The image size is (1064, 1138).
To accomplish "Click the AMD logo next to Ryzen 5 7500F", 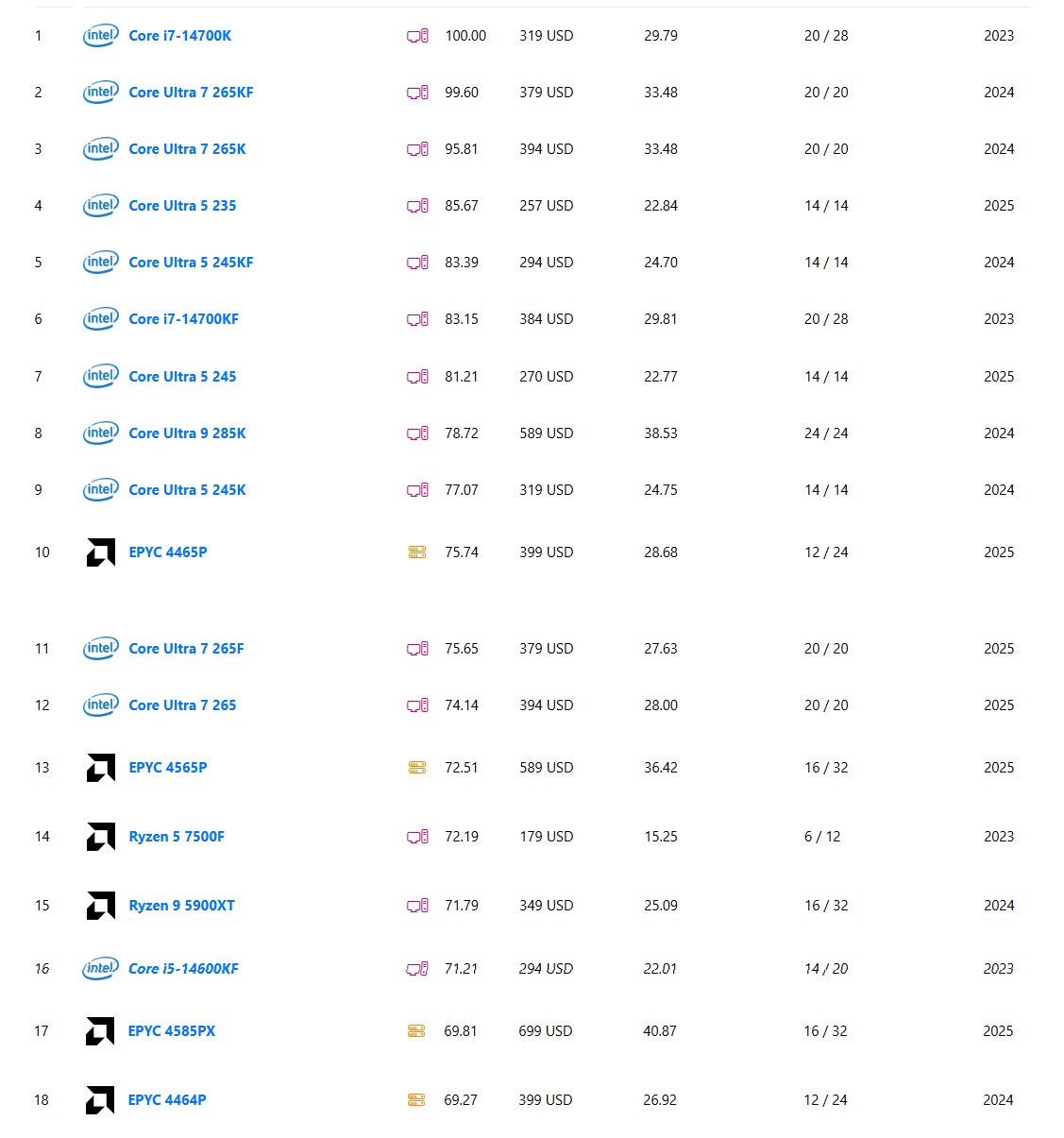I will point(101,837).
